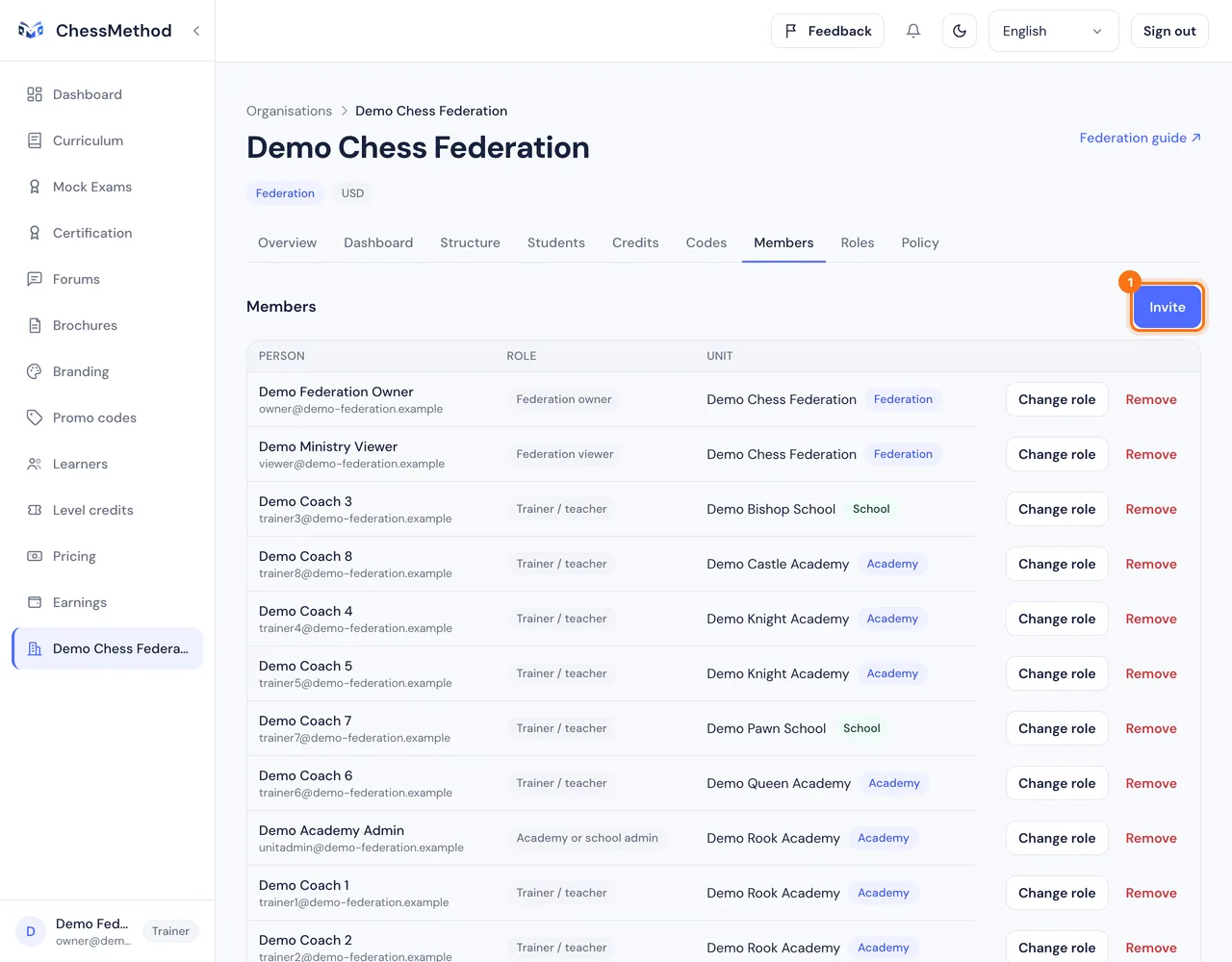Toggle dark mode moon button

coord(960,31)
